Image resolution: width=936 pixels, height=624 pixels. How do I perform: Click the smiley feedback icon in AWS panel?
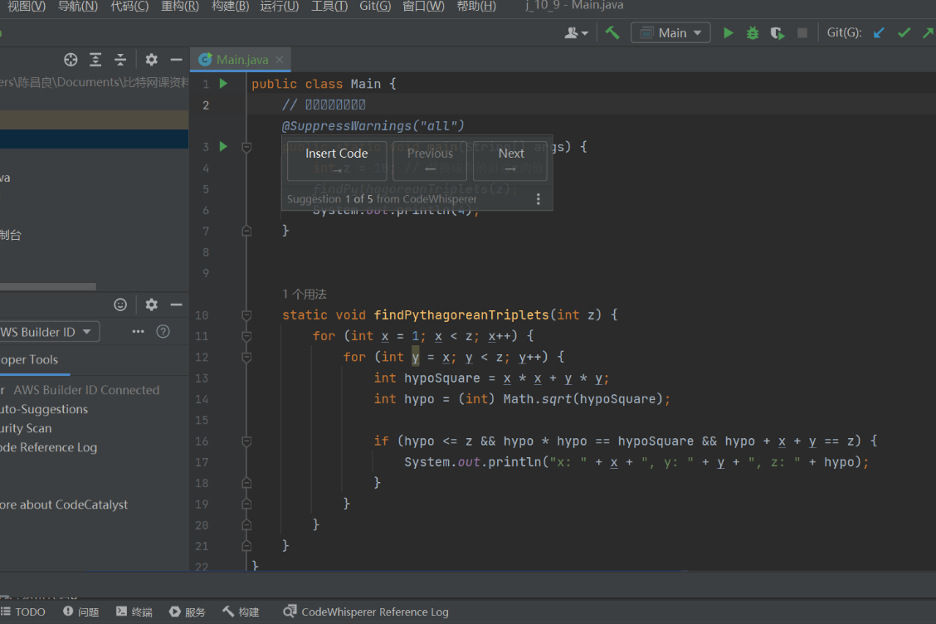coord(121,305)
